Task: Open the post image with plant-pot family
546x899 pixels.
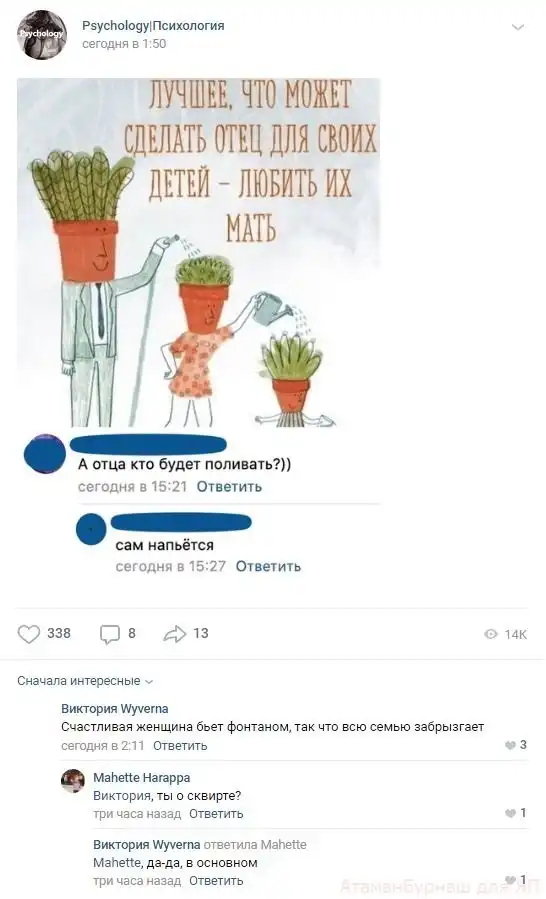Action: (198, 252)
